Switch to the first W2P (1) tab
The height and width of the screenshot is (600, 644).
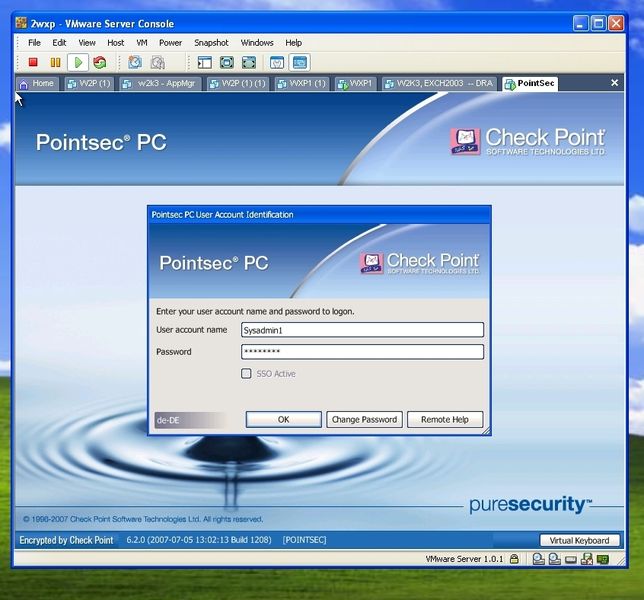[x=89, y=83]
